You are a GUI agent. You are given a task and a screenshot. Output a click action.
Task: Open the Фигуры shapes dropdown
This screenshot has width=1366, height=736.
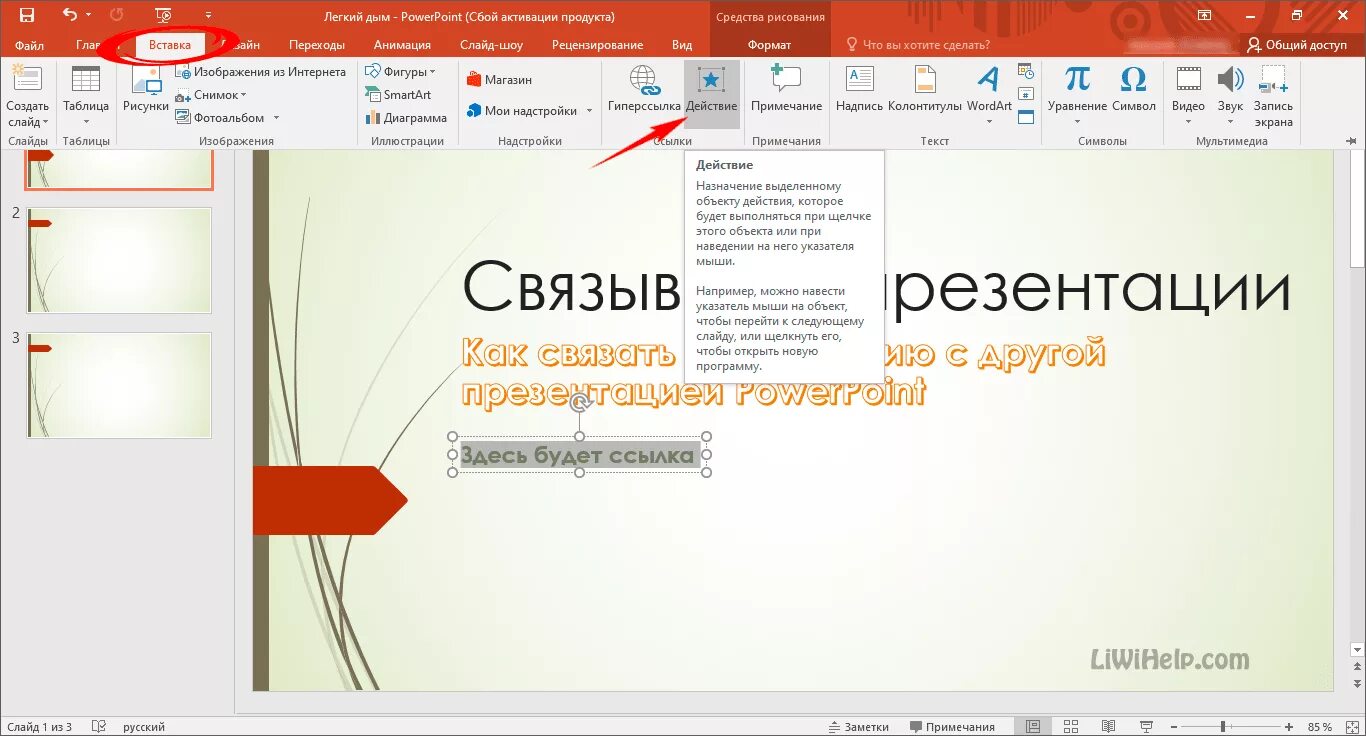(400, 72)
